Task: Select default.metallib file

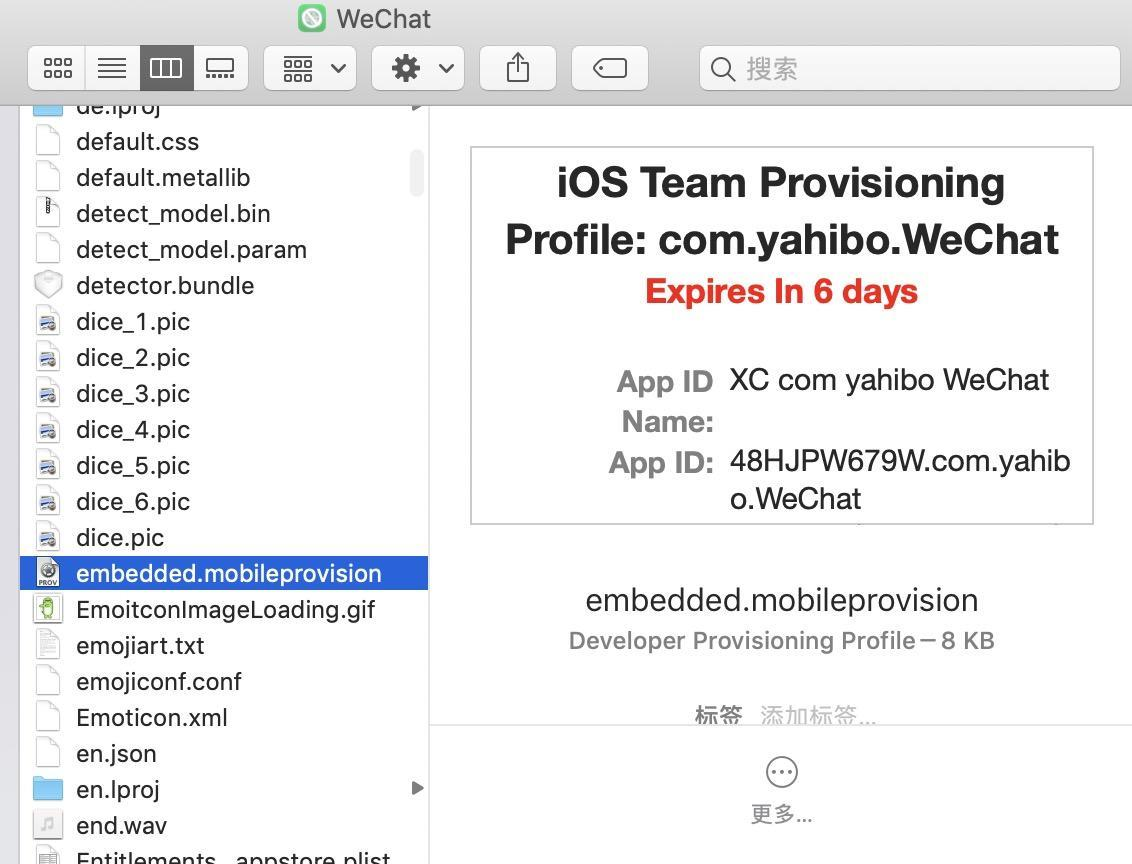Action: pos(224,178)
